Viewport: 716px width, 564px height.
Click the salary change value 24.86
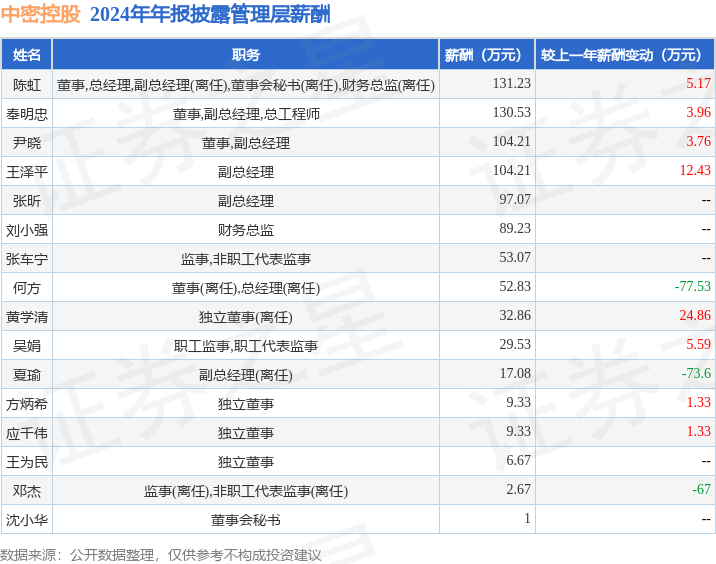click(x=695, y=315)
